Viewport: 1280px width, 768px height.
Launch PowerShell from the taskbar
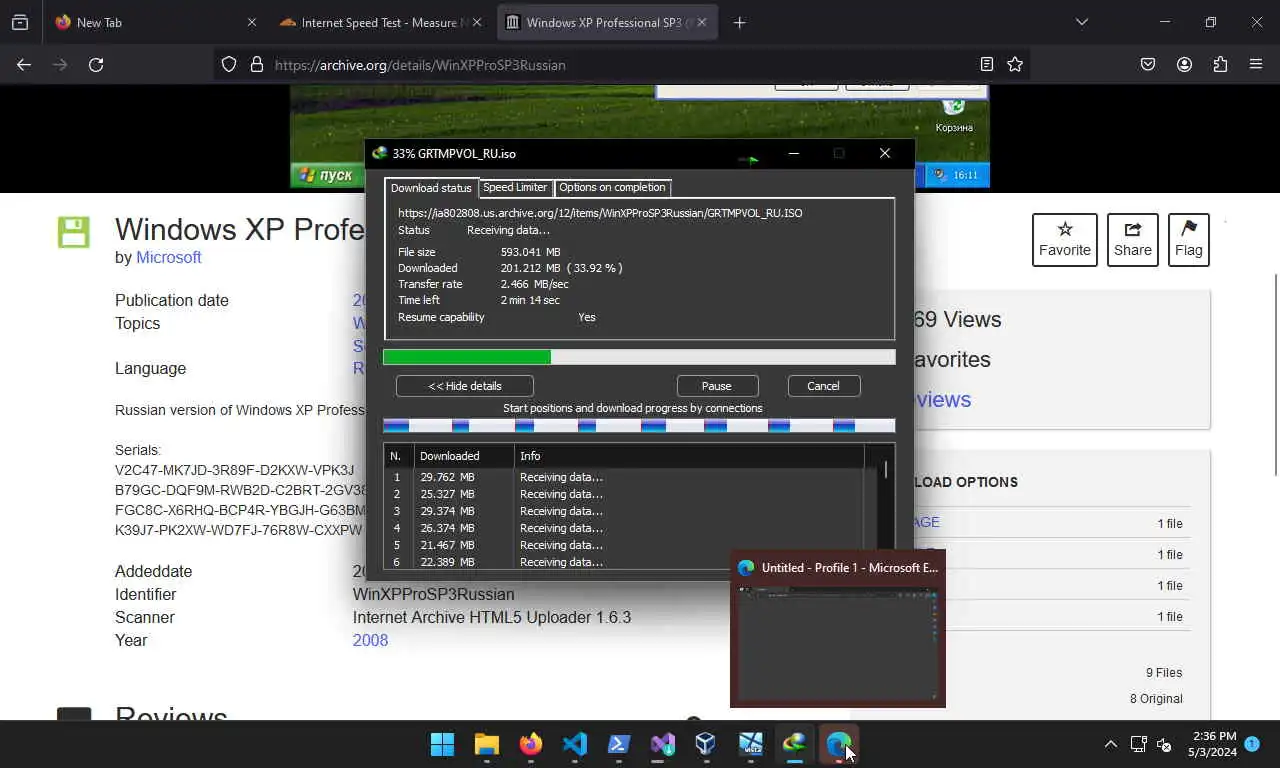point(619,744)
